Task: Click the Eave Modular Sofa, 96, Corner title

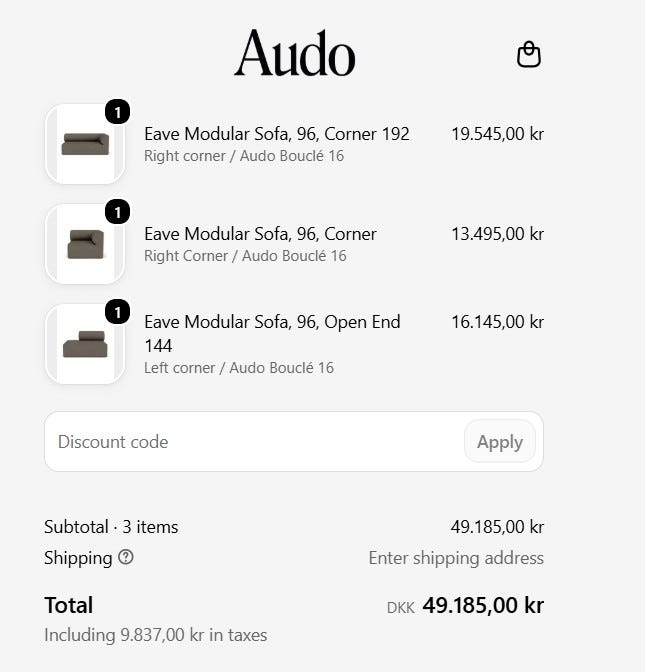Action: (x=260, y=234)
